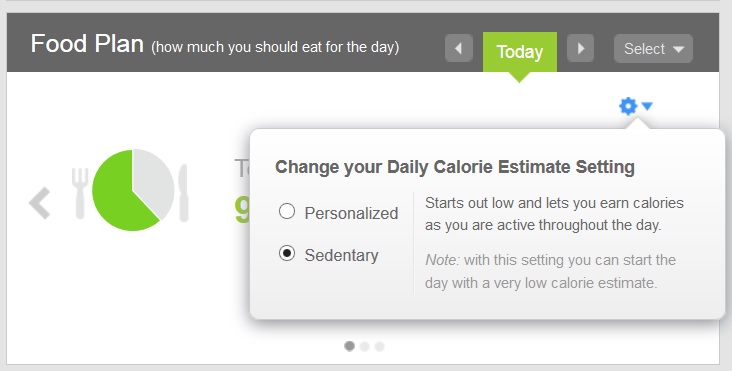Select the second carousel page dot
The image size is (732, 371).
pos(365,346)
